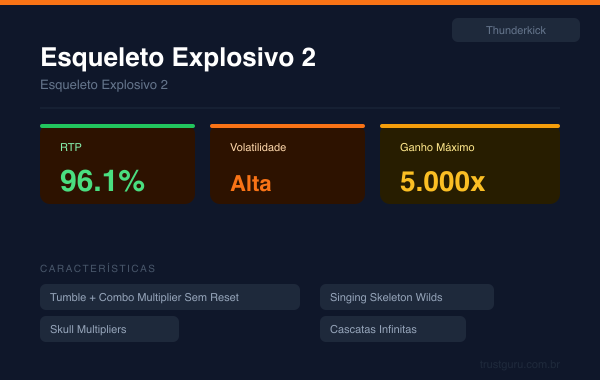Screen dimensions: 600x380
Task: Click the Thunderkick provider badge
Action: tap(515, 30)
